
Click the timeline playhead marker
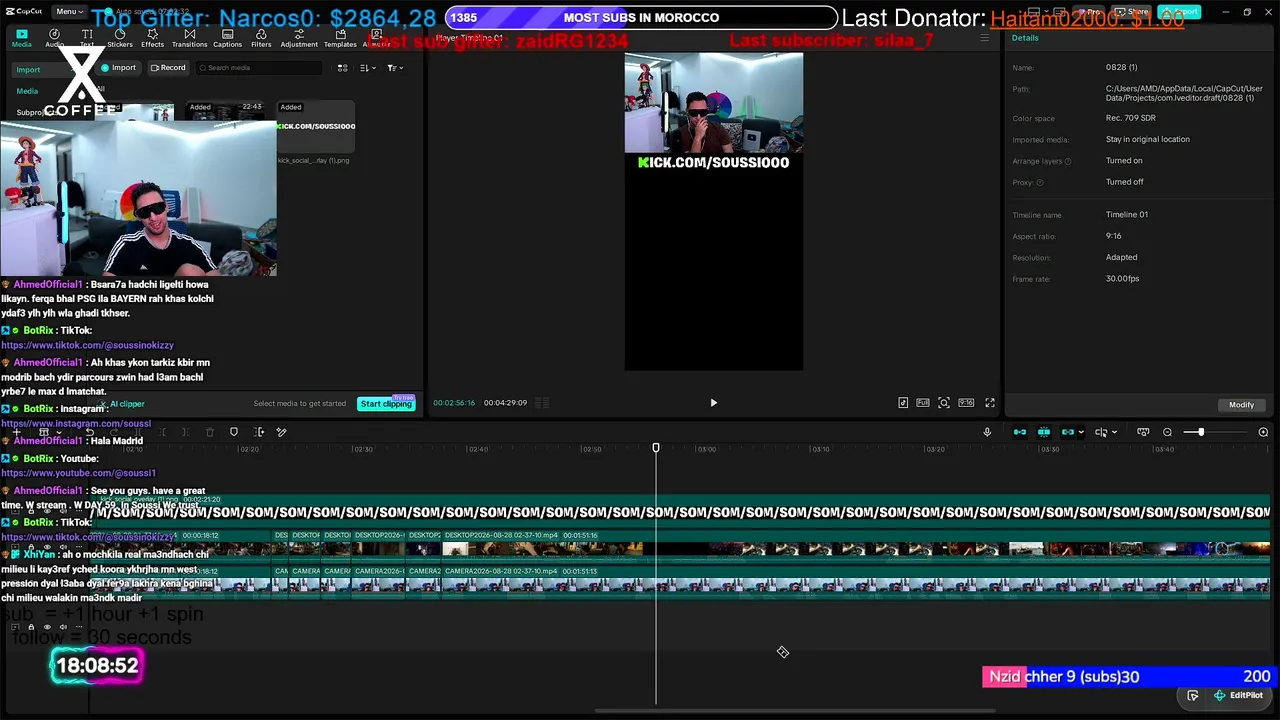point(656,448)
